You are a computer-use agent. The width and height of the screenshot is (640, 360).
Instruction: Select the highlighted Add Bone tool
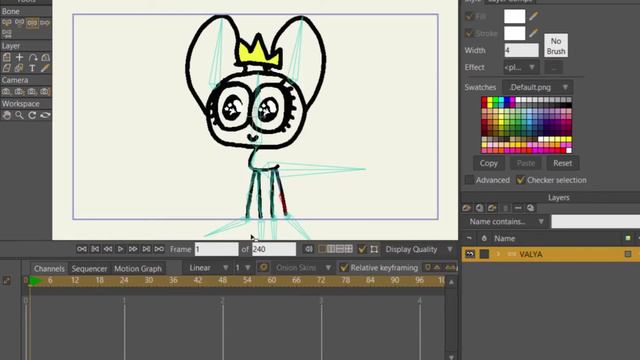pos(32,23)
